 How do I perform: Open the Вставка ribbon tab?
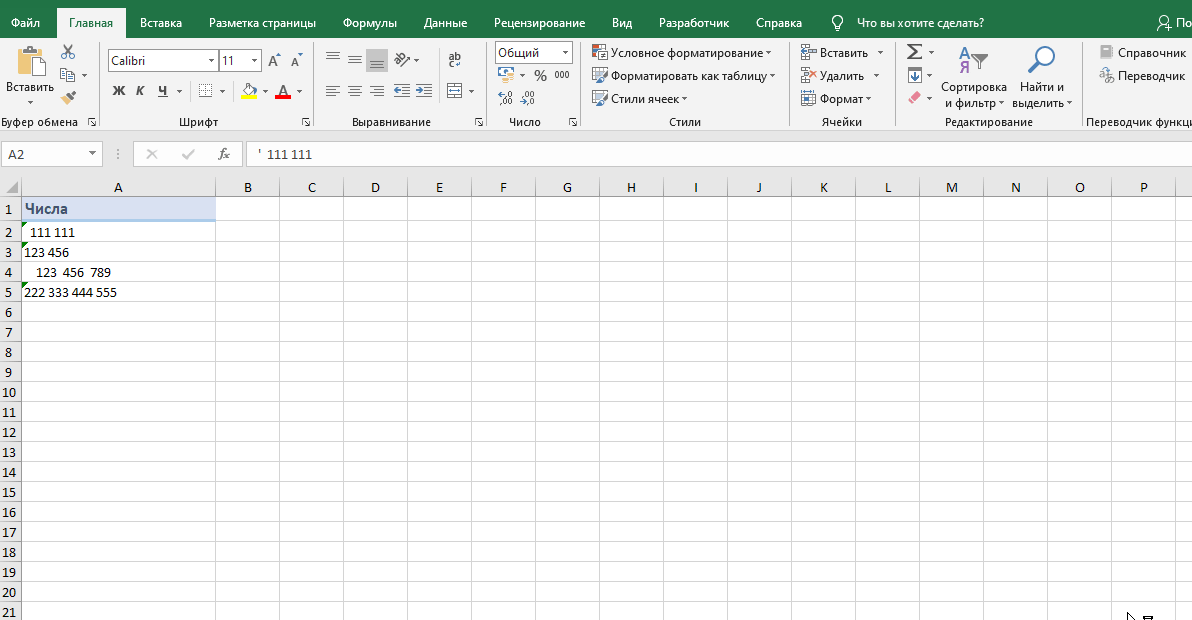pyautogui.click(x=161, y=22)
